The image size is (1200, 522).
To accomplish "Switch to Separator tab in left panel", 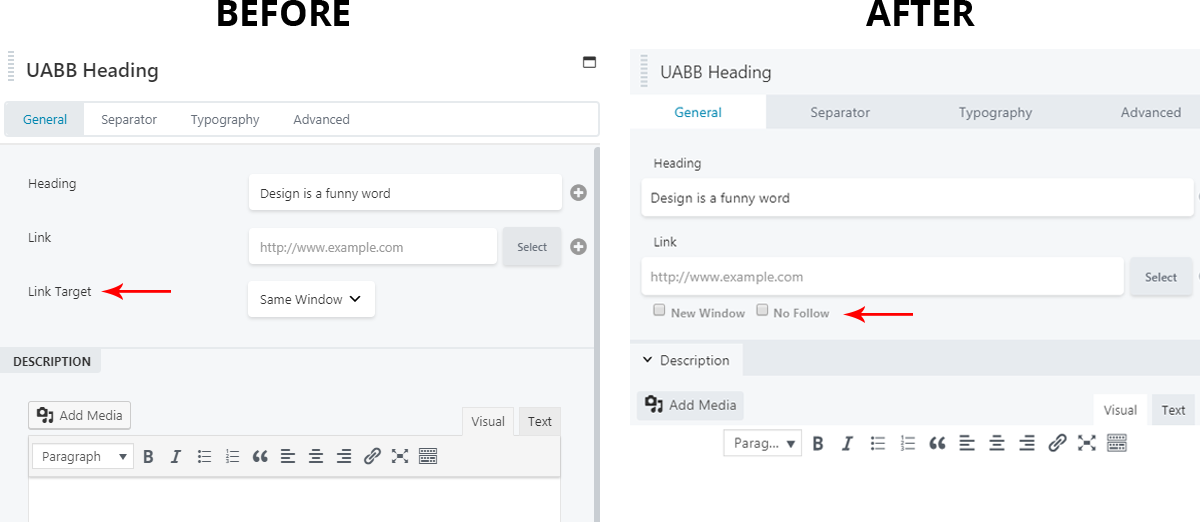I will pos(129,120).
